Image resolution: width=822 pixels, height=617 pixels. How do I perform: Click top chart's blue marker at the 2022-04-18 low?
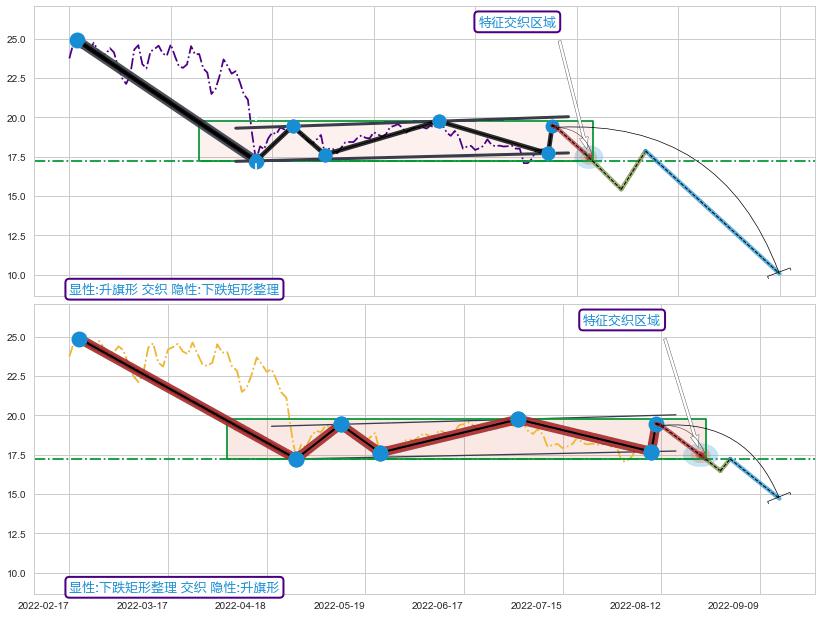point(256,161)
